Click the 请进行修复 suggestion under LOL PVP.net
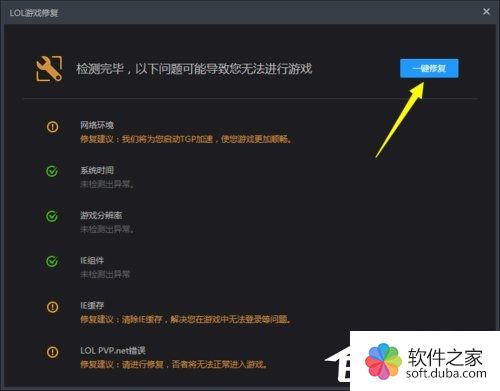The height and width of the screenshot is (391, 500). [x=174, y=364]
